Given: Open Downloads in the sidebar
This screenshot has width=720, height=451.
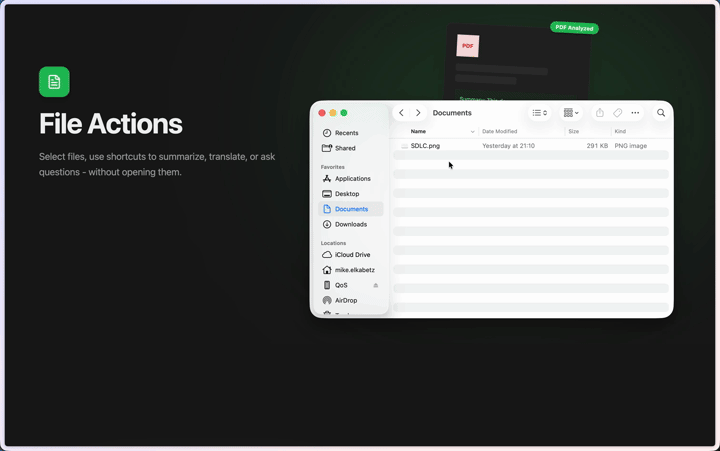Looking at the screenshot, I should pos(351,224).
